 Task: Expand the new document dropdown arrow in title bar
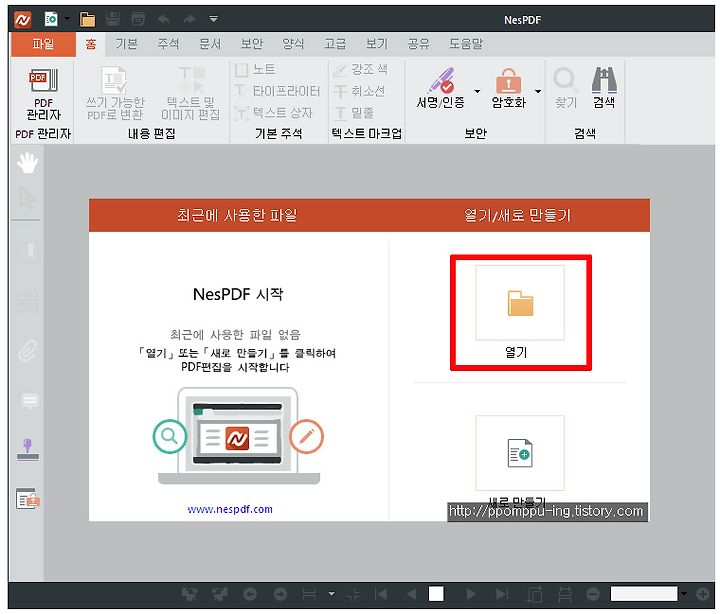coord(68,19)
